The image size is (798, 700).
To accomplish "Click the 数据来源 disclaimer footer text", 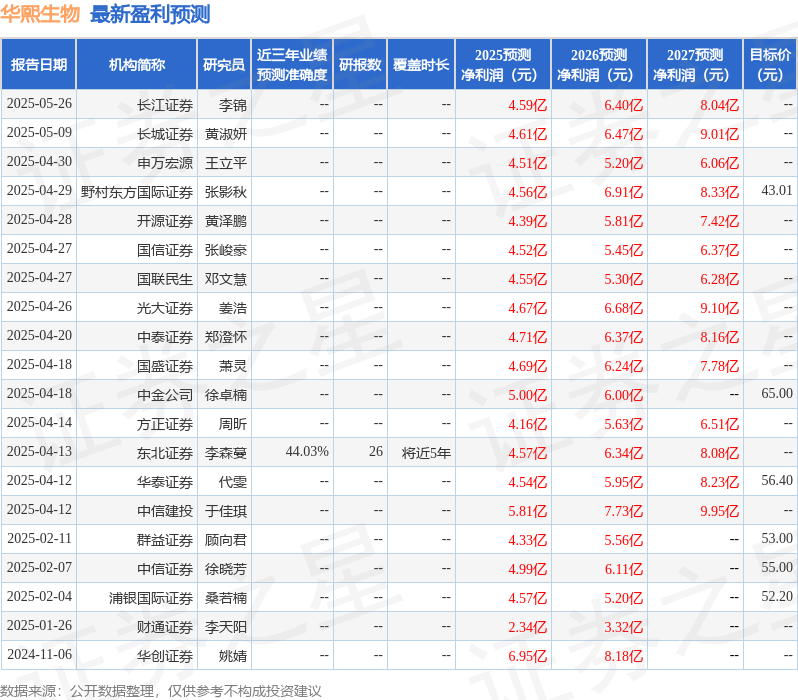I will point(161,691).
